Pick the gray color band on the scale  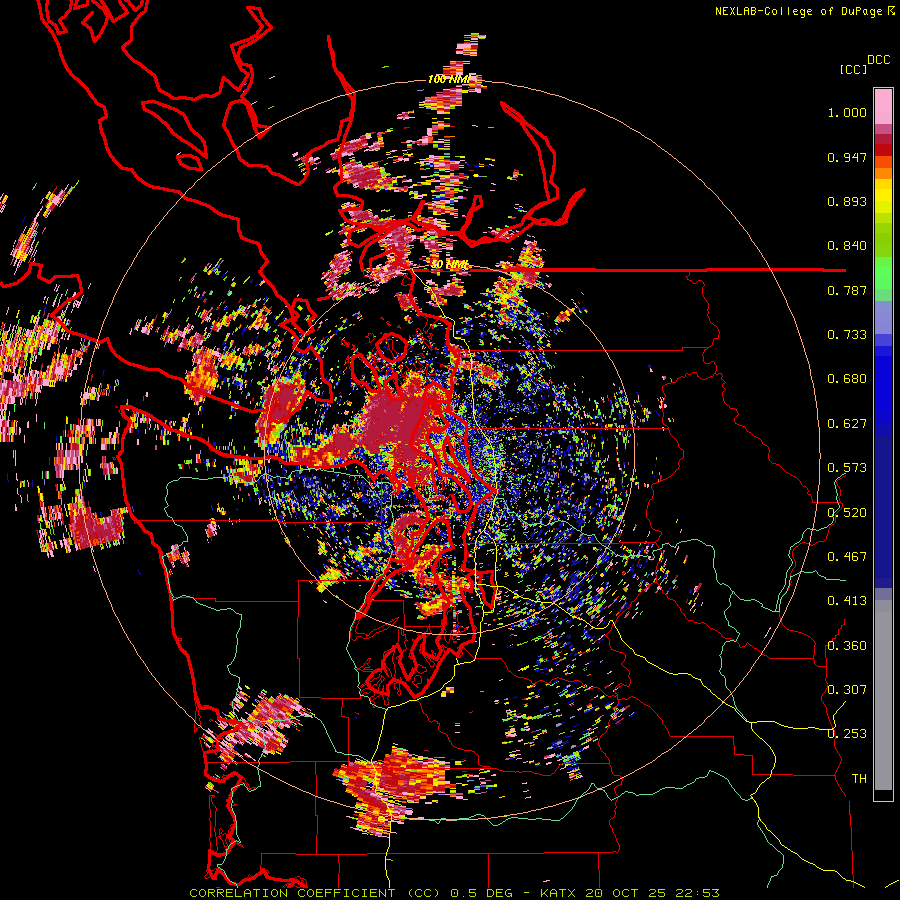point(883,695)
